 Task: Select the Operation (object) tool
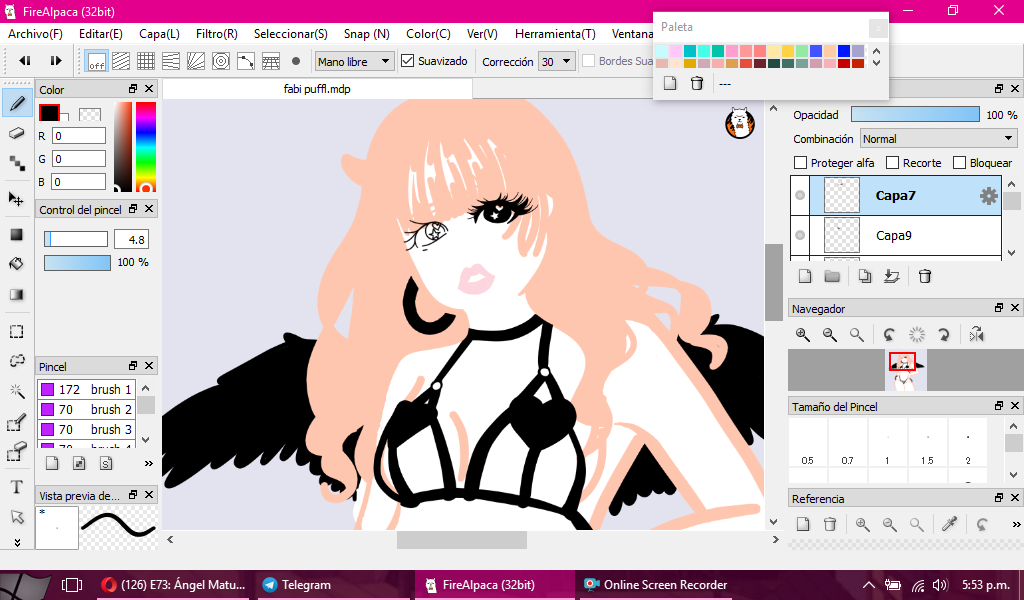[17, 517]
